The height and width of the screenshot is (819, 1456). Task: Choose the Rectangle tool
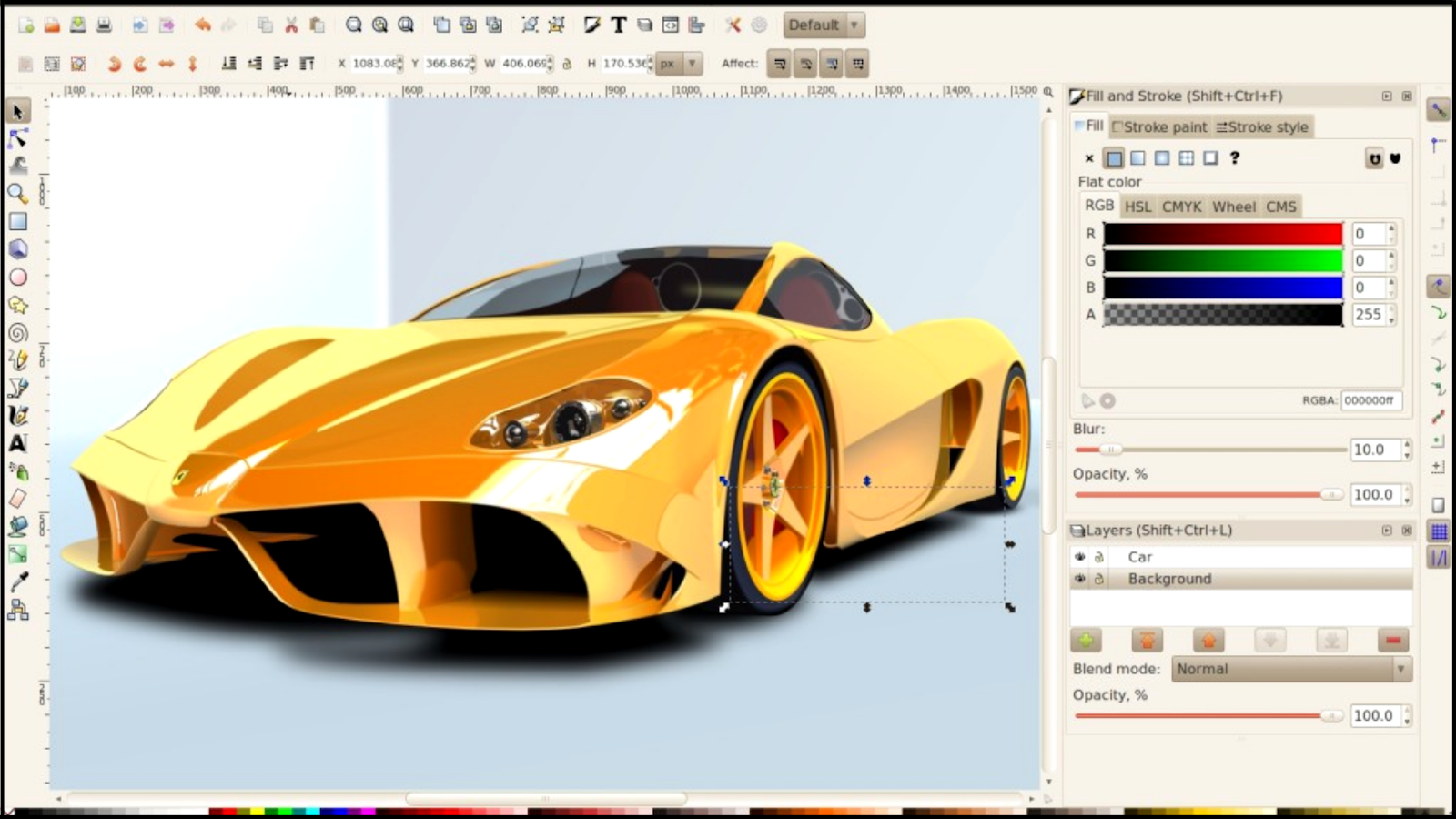point(17,221)
